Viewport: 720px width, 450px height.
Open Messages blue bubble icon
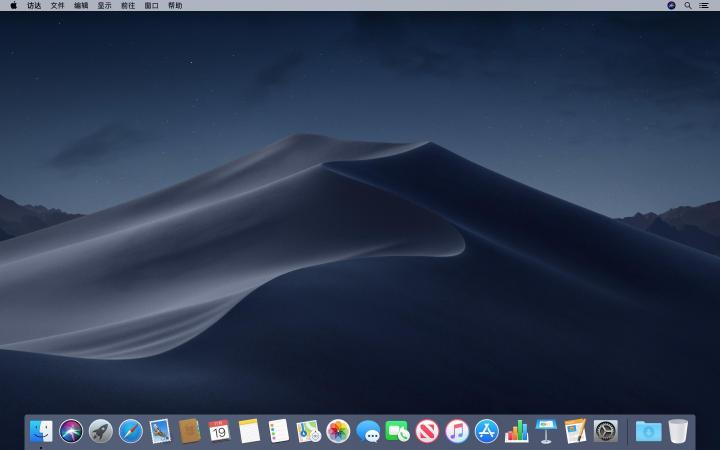click(368, 432)
